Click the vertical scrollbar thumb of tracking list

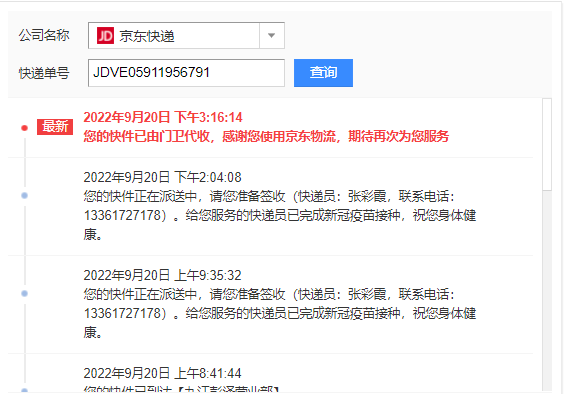(547, 144)
